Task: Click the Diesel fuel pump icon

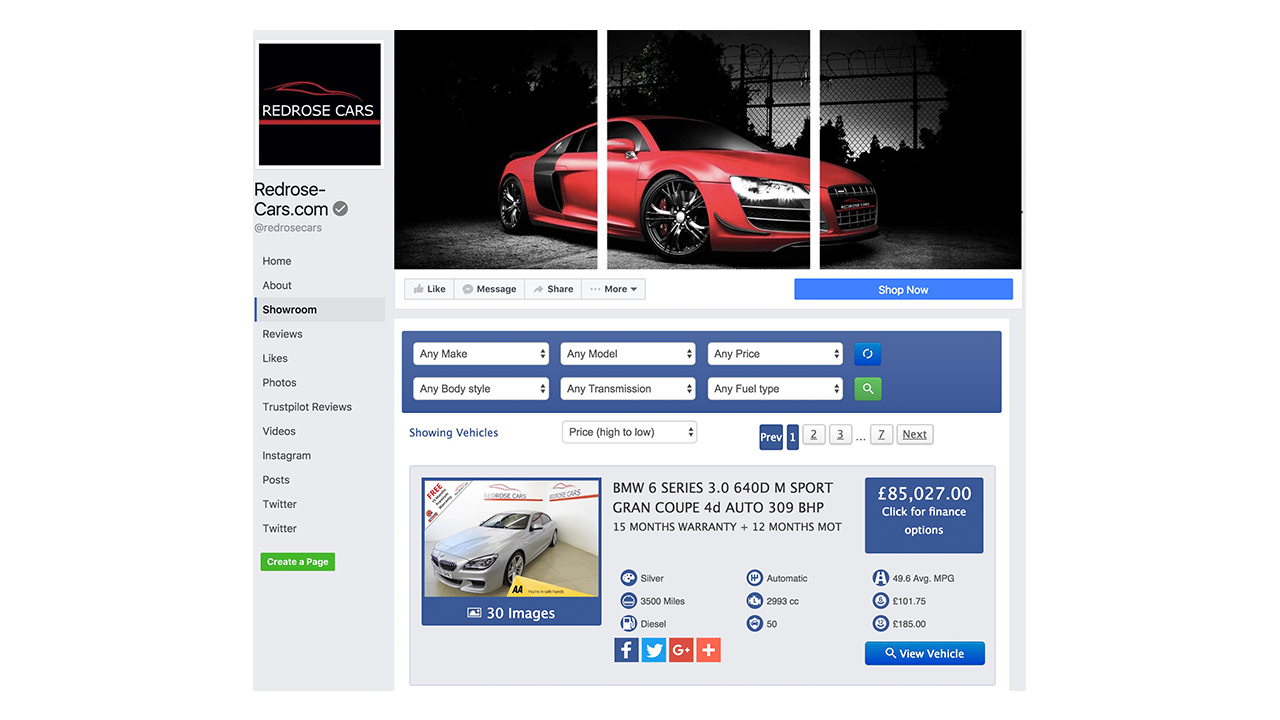Action: (x=628, y=624)
